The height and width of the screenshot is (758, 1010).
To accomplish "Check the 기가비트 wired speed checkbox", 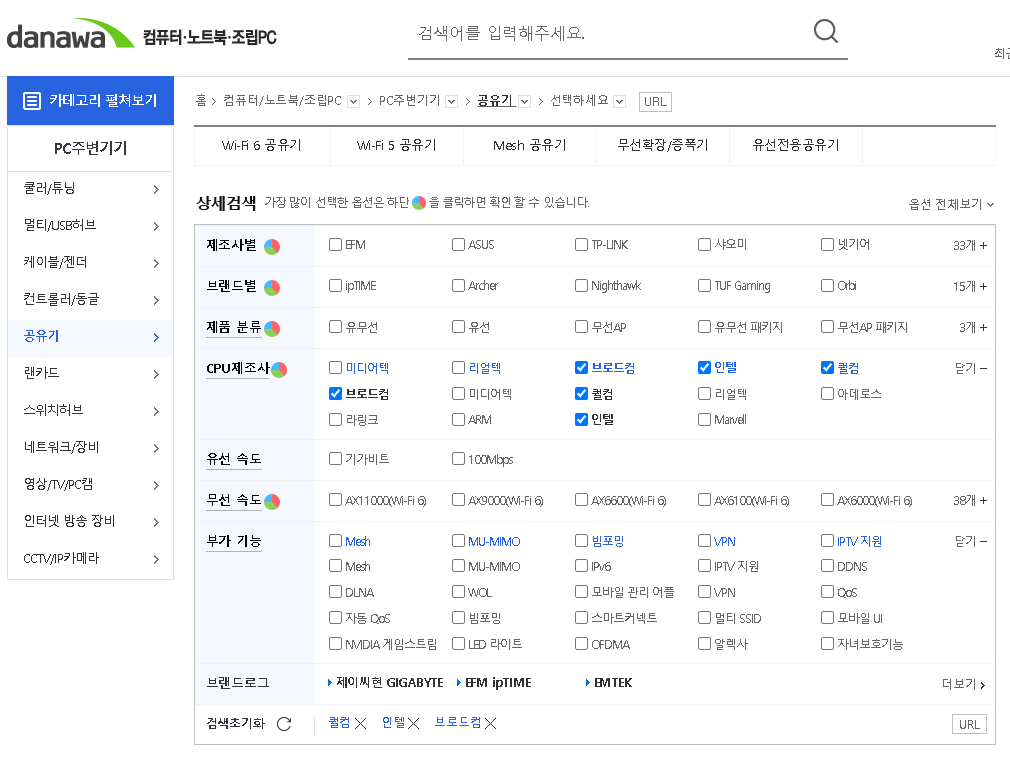I will (335, 459).
